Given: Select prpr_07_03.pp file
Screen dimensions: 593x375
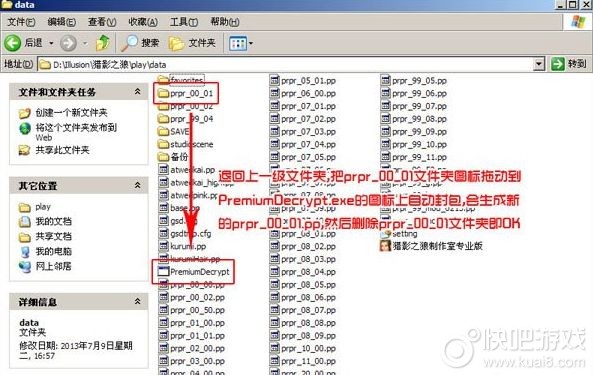Looking at the screenshot, I should coord(303,132).
